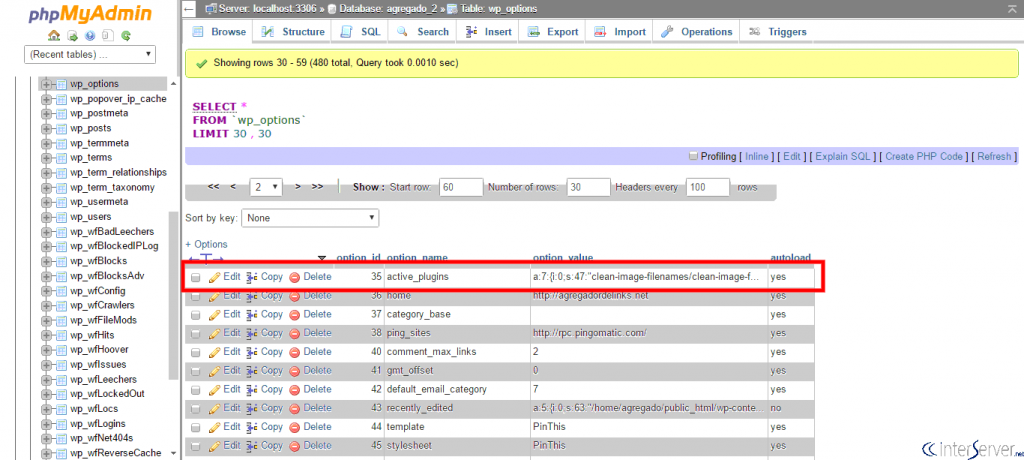The height and width of the screenshot is (460, 1024).
Task: Click the Inline edit link
Action: (x=756, y=157)
